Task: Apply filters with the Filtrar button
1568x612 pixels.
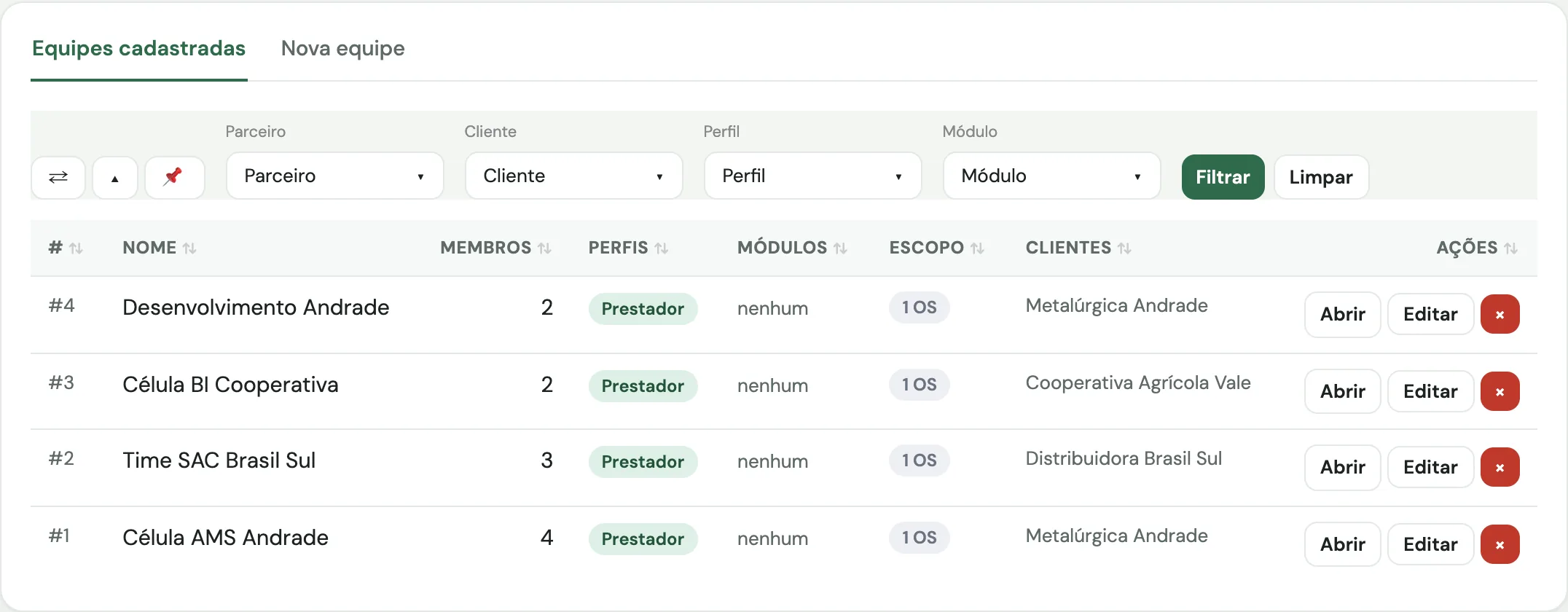Action: pos(1223,177)
